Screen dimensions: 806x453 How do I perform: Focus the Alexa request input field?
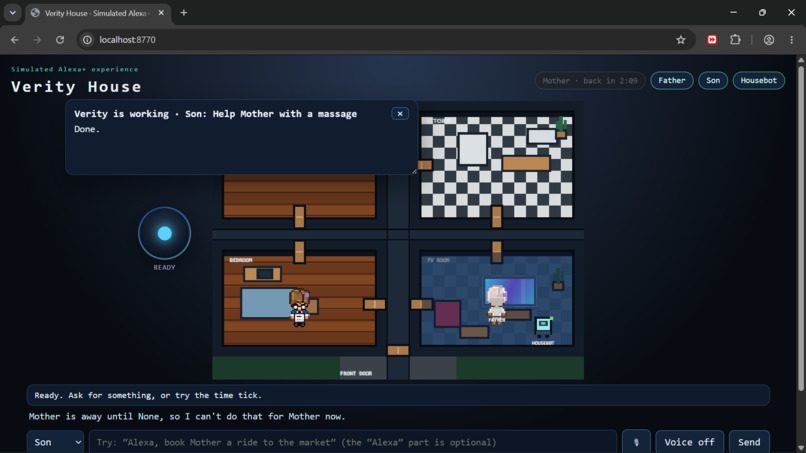tap(353, 442)
